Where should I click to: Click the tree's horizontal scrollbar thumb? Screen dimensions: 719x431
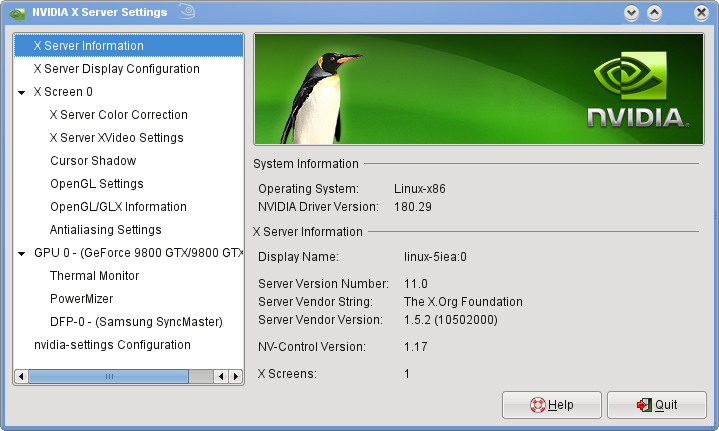(109, 376)
